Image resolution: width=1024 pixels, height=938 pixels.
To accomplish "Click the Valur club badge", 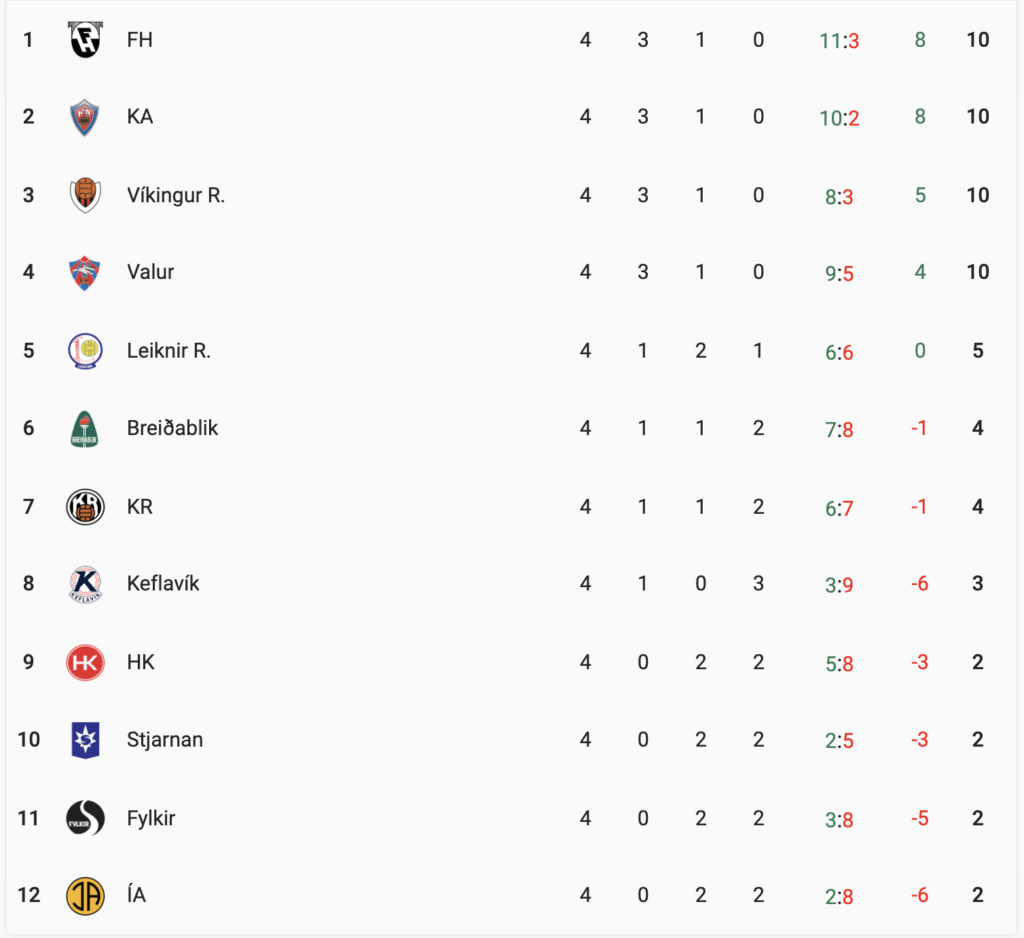I will pos(85,272).
